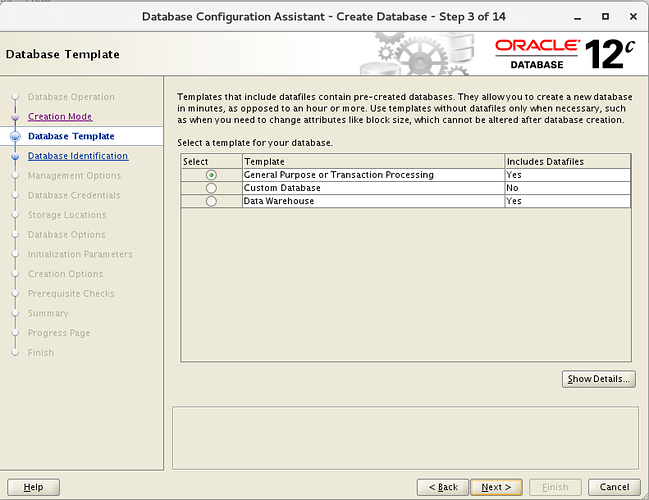The height and width of the screenshot is (500, 649).
Task: Go Back to the previous step
Action: (443, 487)
